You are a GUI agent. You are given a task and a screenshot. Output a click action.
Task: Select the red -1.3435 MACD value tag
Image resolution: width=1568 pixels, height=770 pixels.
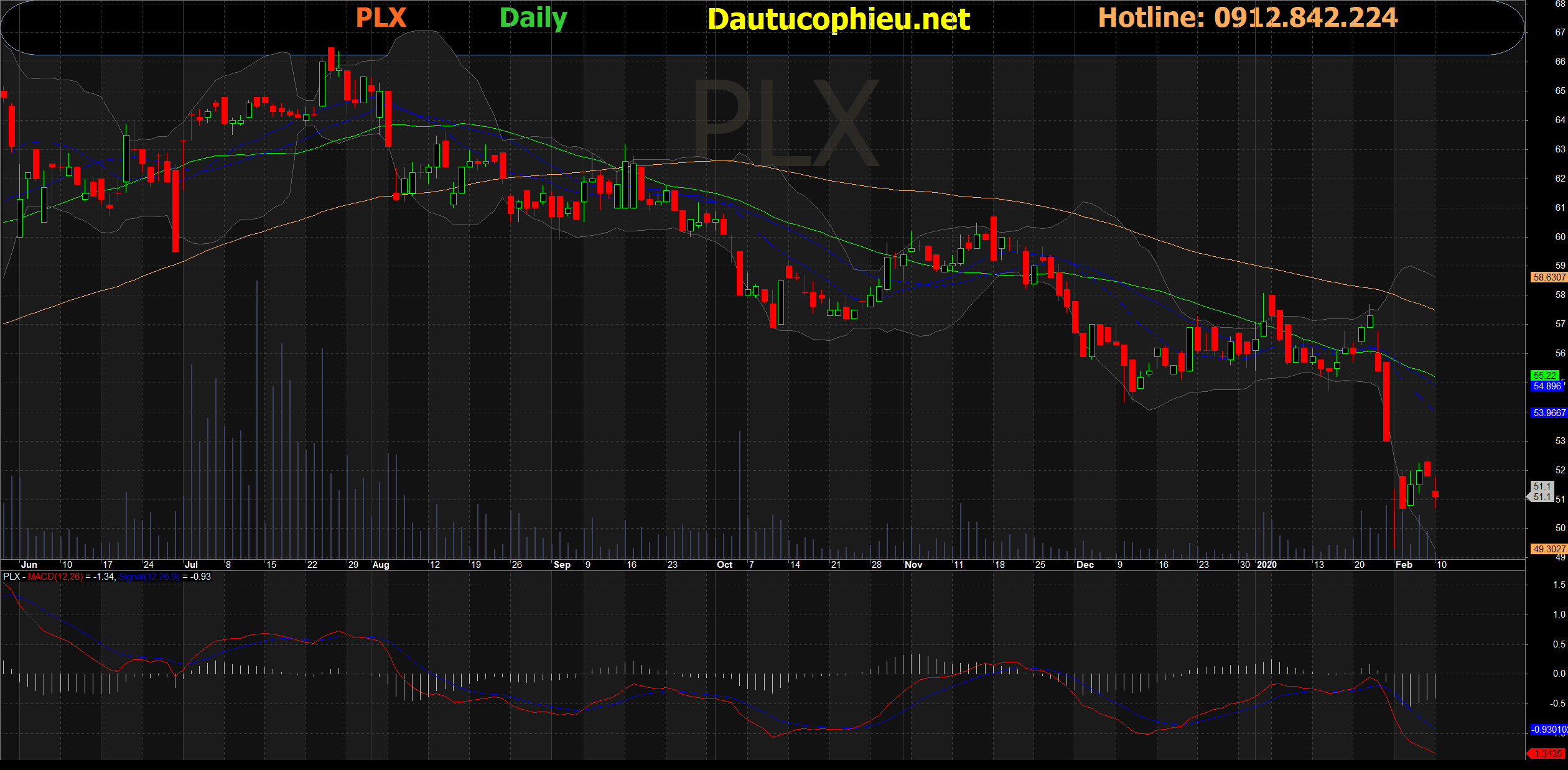point(1547,754)
